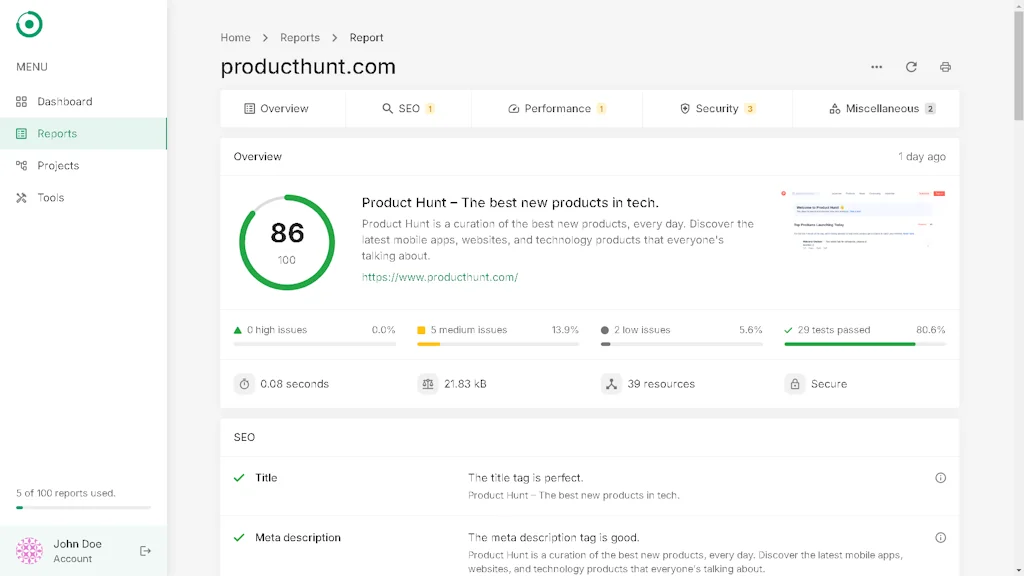Collapse the MENU sidebar section
Viewport: 1024px width, 576px height.
tap(31, 67)
